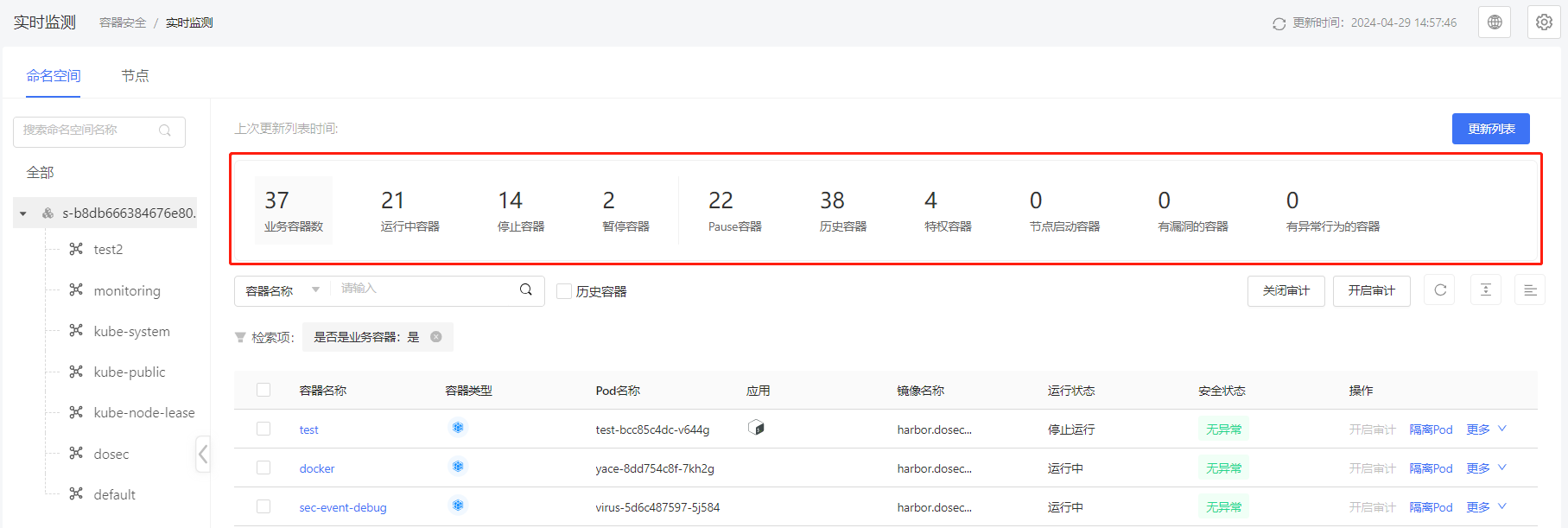The width and height of the screenshot is (1568, 528).
Task: Click the 容器安全 breadcrumb
Action: click(x=123, y=23)
